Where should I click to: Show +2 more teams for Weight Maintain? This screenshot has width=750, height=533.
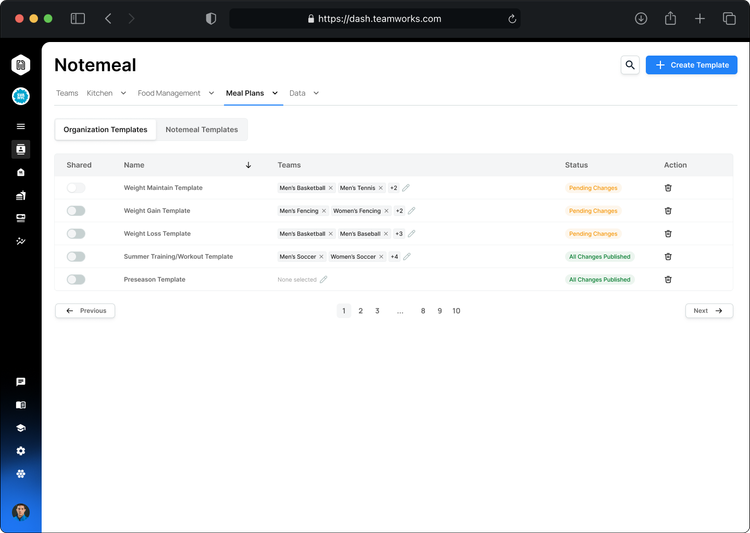394,188
